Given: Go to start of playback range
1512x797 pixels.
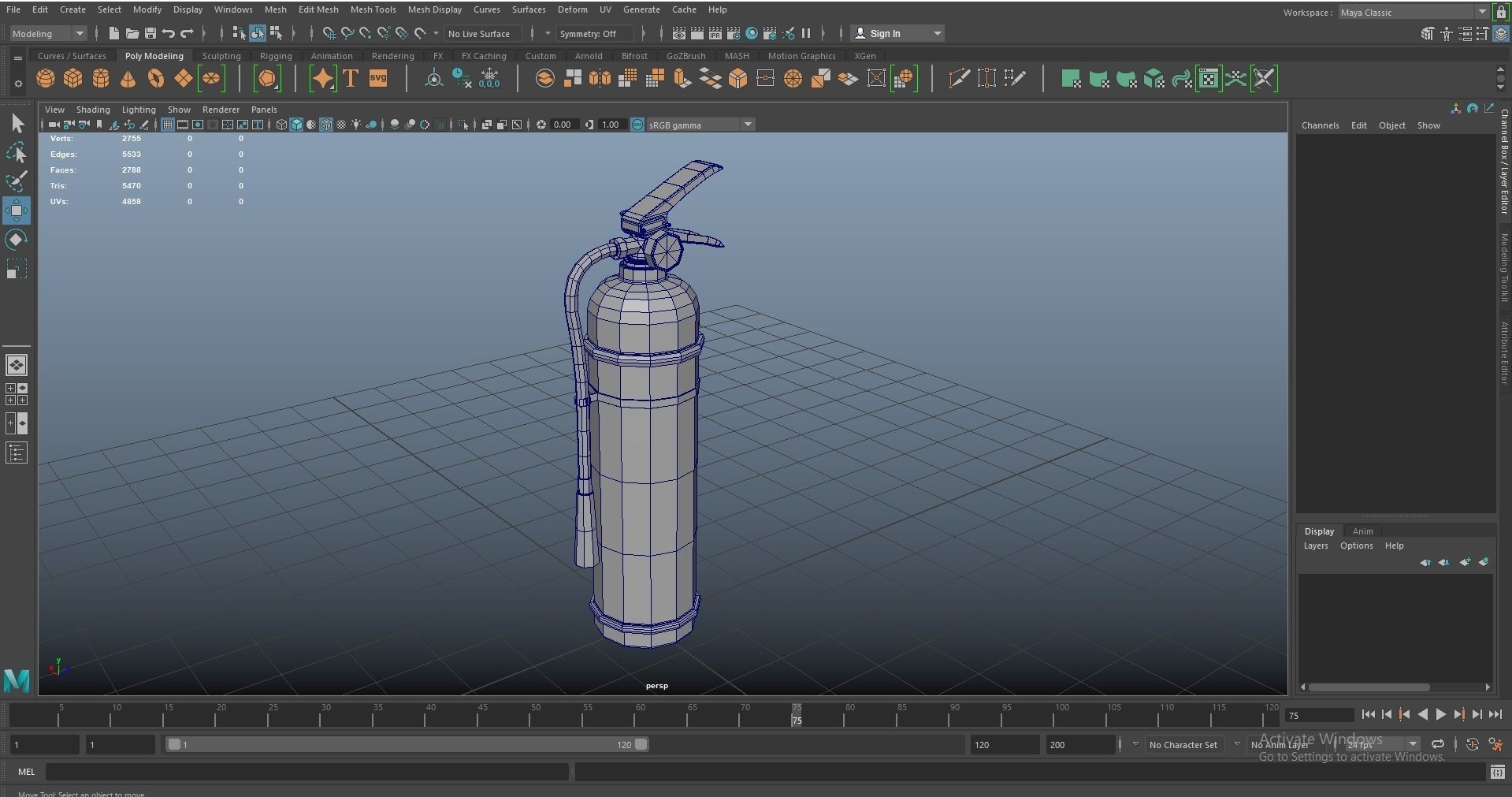Looking at the screenshot, I should point(1369,714).
